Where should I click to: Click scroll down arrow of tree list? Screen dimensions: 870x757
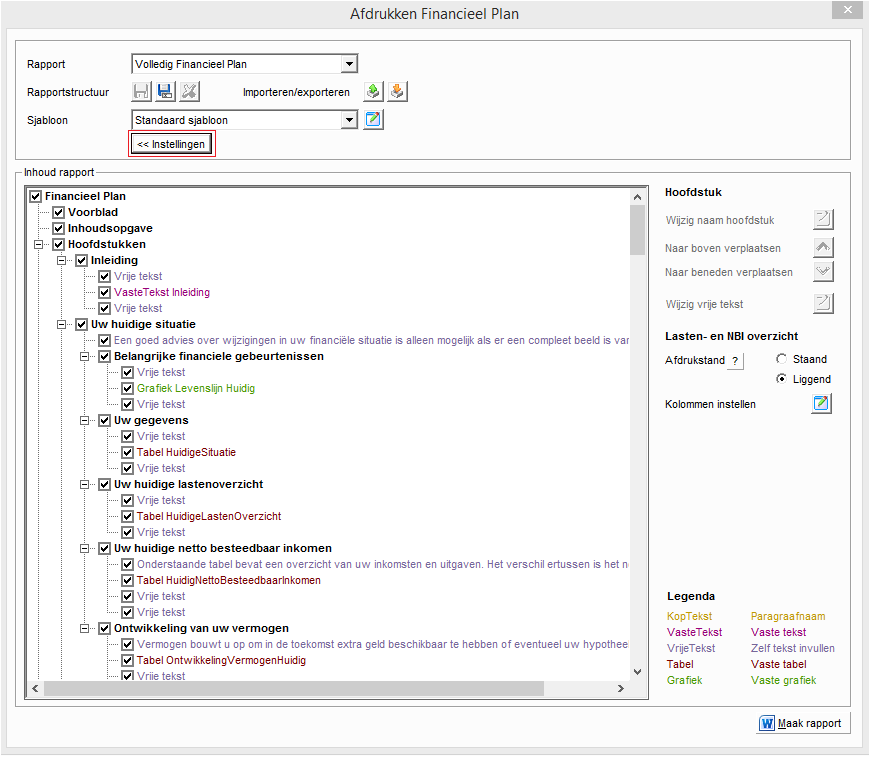(x=638, y=672)
